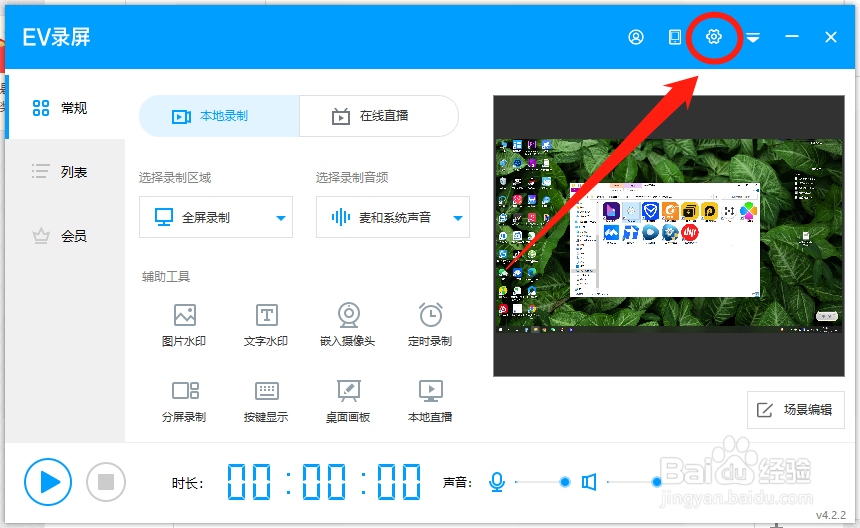The image size is (860, 528).
Task: Click the mobile phone icon in title bar
Action: click(x=675, y=37)
